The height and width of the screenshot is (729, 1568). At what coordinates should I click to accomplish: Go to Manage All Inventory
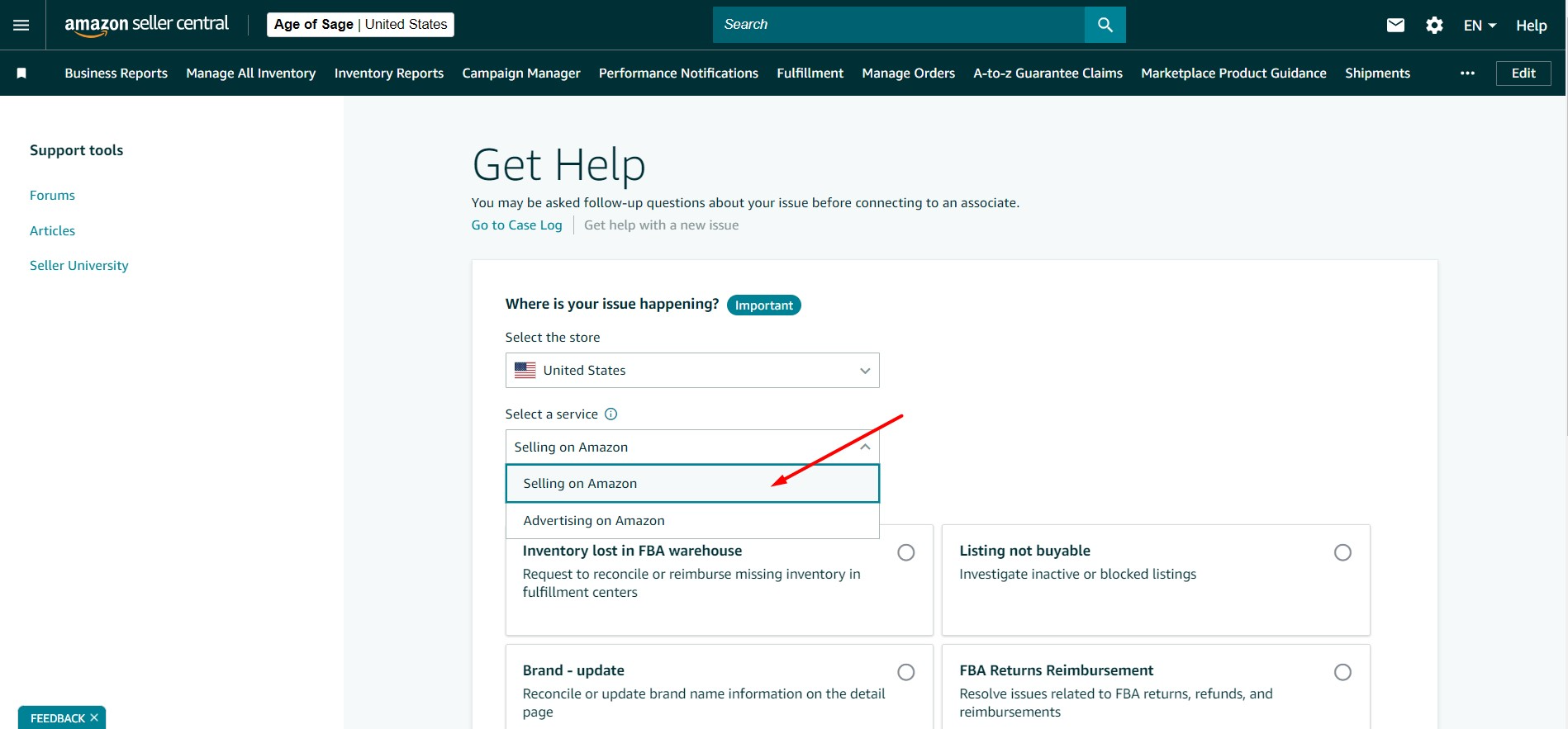pos(251,73)
